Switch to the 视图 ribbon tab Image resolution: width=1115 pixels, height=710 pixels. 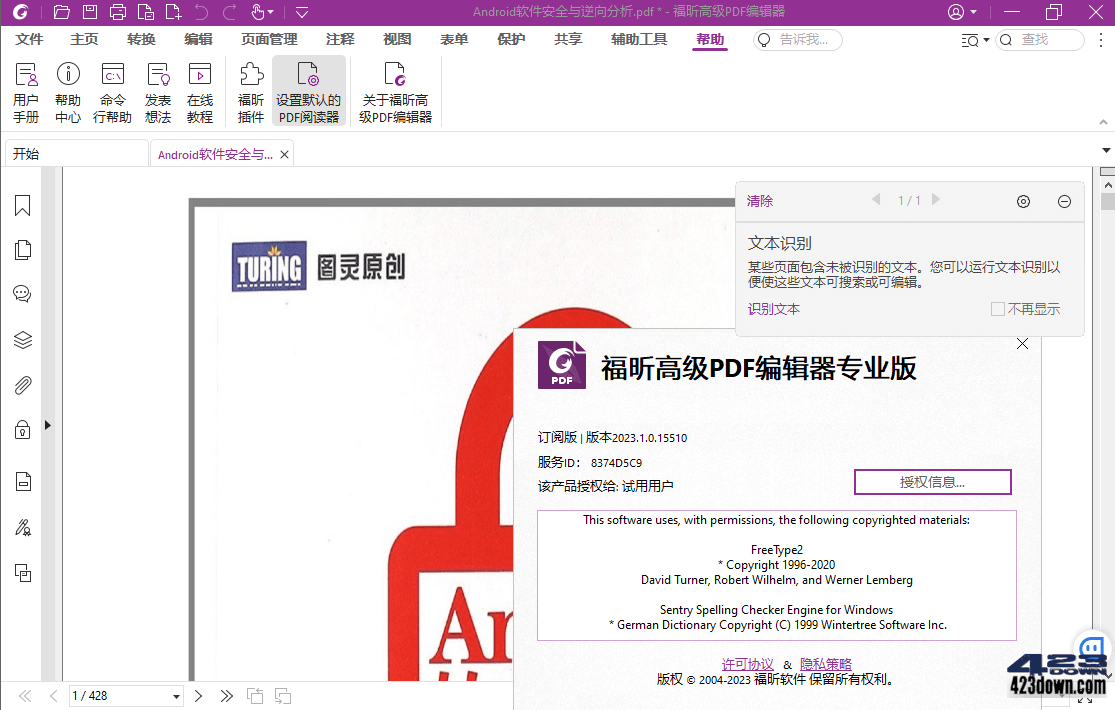tap(396, 39)
